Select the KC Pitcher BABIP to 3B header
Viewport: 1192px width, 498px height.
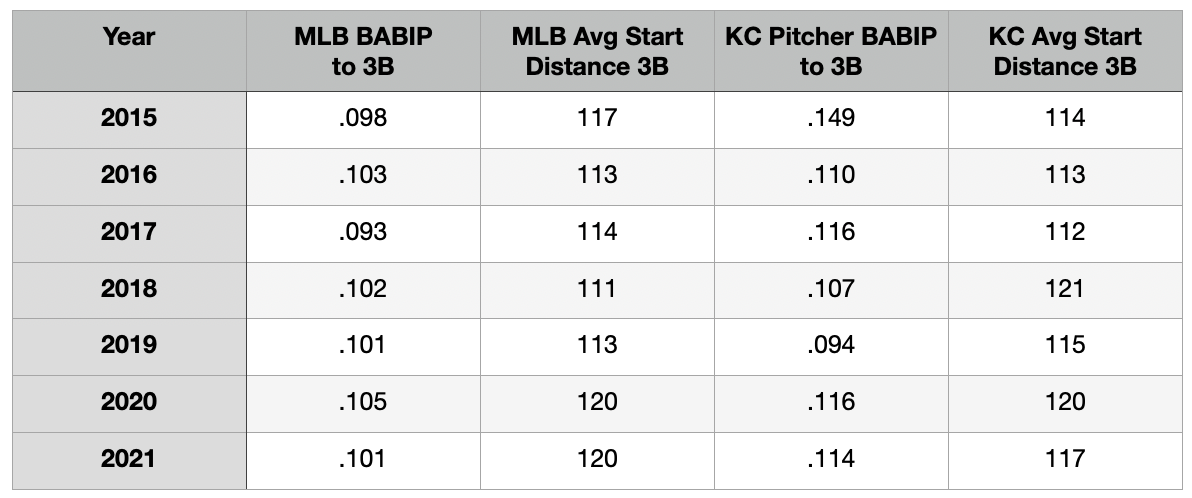(x=831, y=52)
